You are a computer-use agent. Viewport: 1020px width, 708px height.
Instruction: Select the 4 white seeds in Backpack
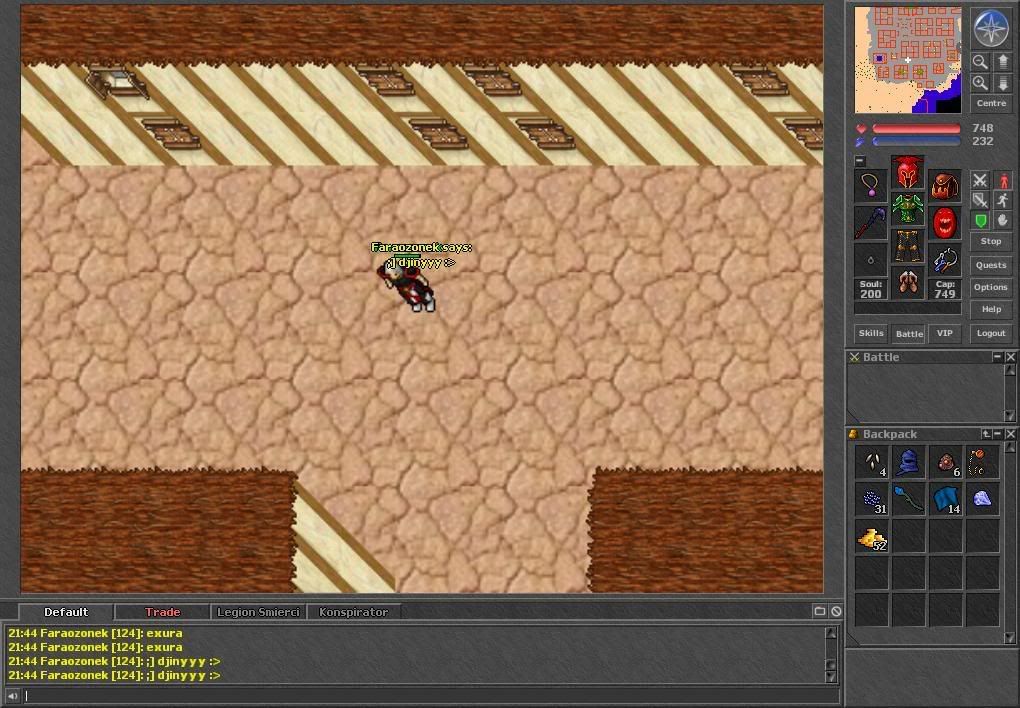tap(872, 462)
